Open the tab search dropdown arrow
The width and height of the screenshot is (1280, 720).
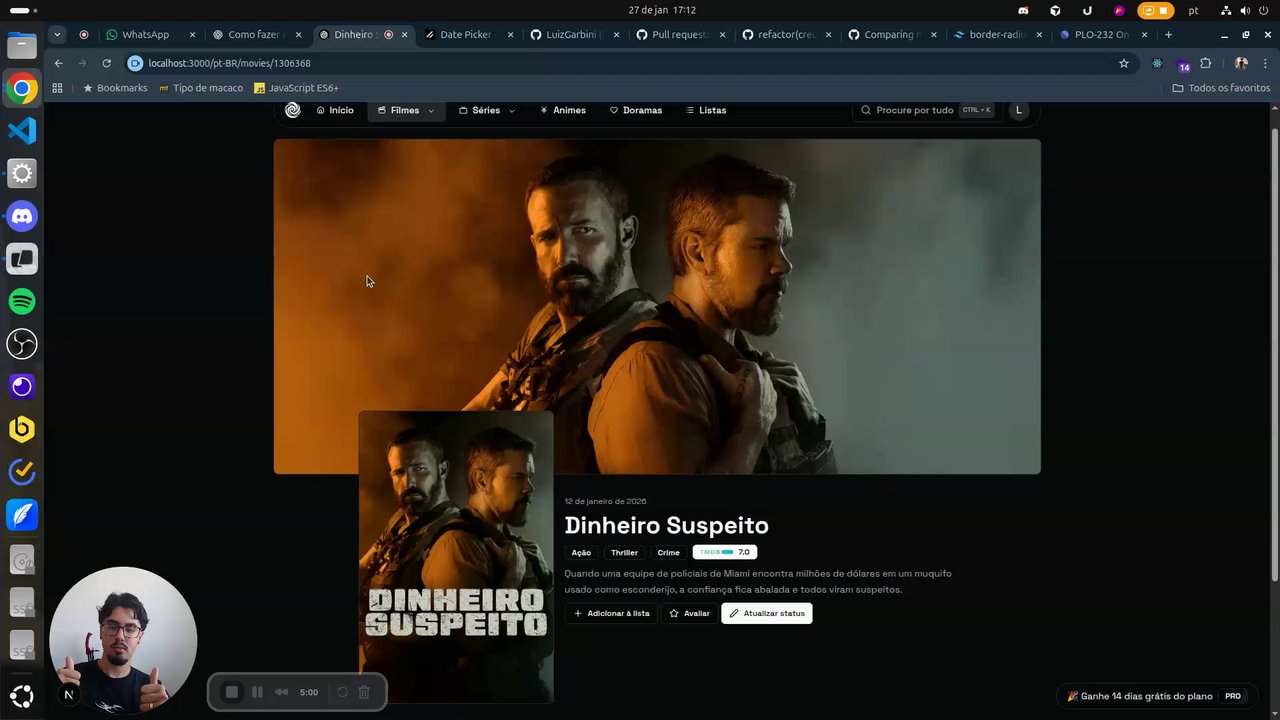(x=57, y=34)
